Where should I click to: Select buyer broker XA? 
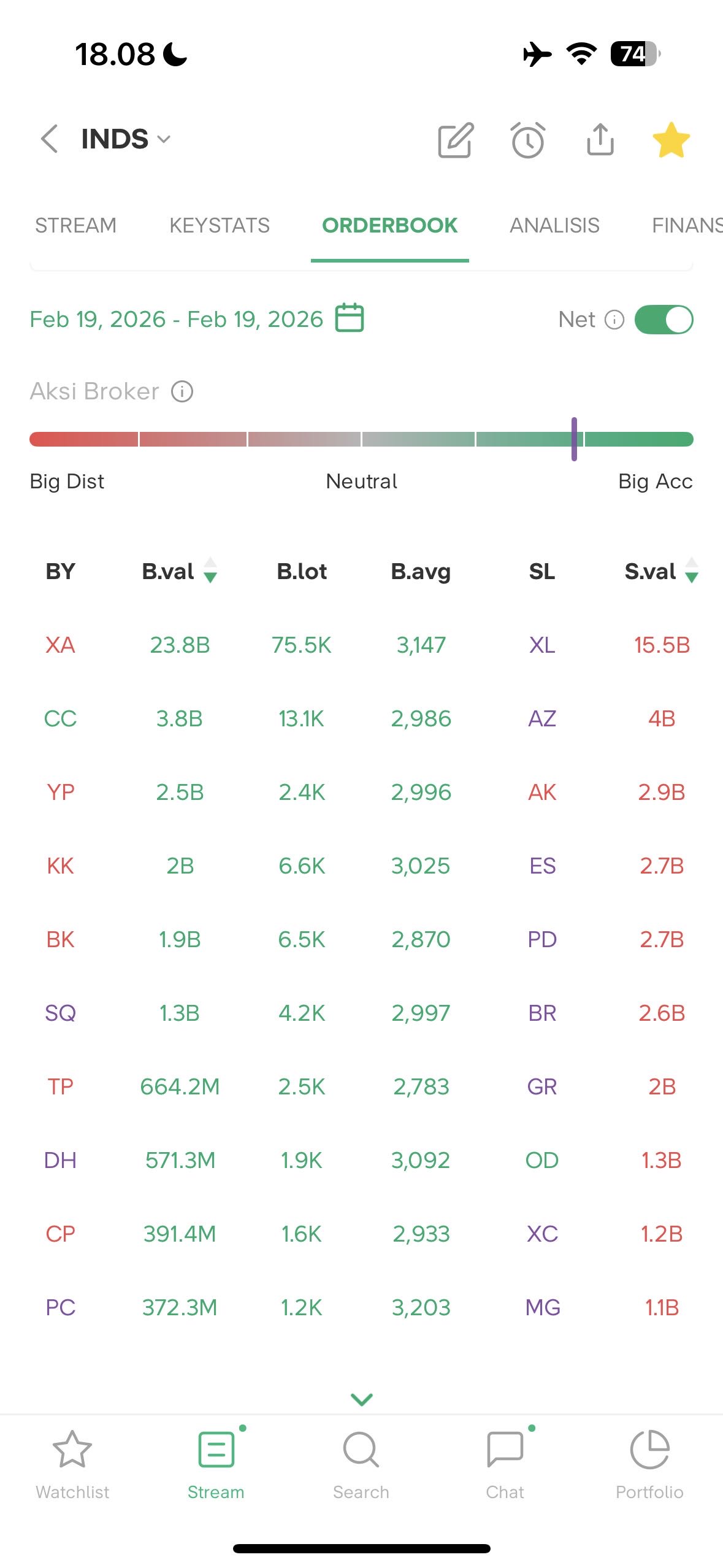tap(60, 645)
